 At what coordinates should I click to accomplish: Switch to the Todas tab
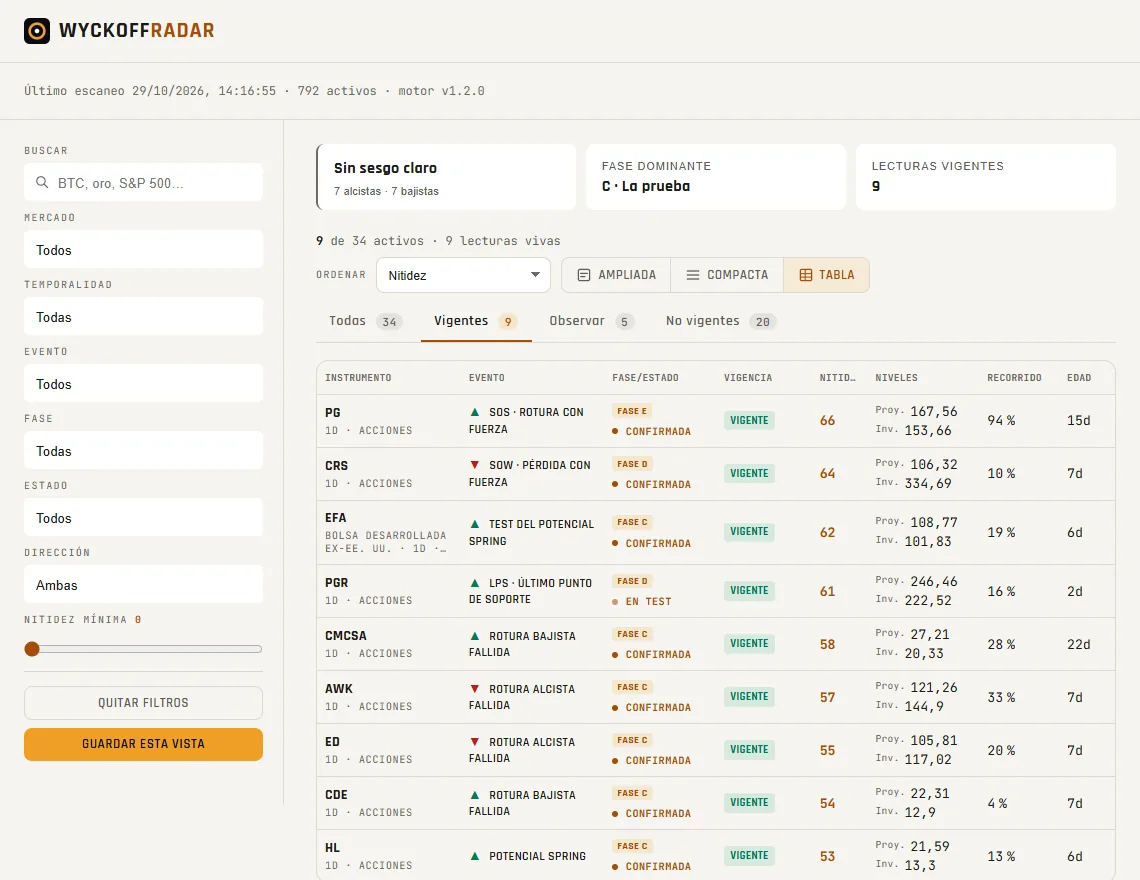366,321
